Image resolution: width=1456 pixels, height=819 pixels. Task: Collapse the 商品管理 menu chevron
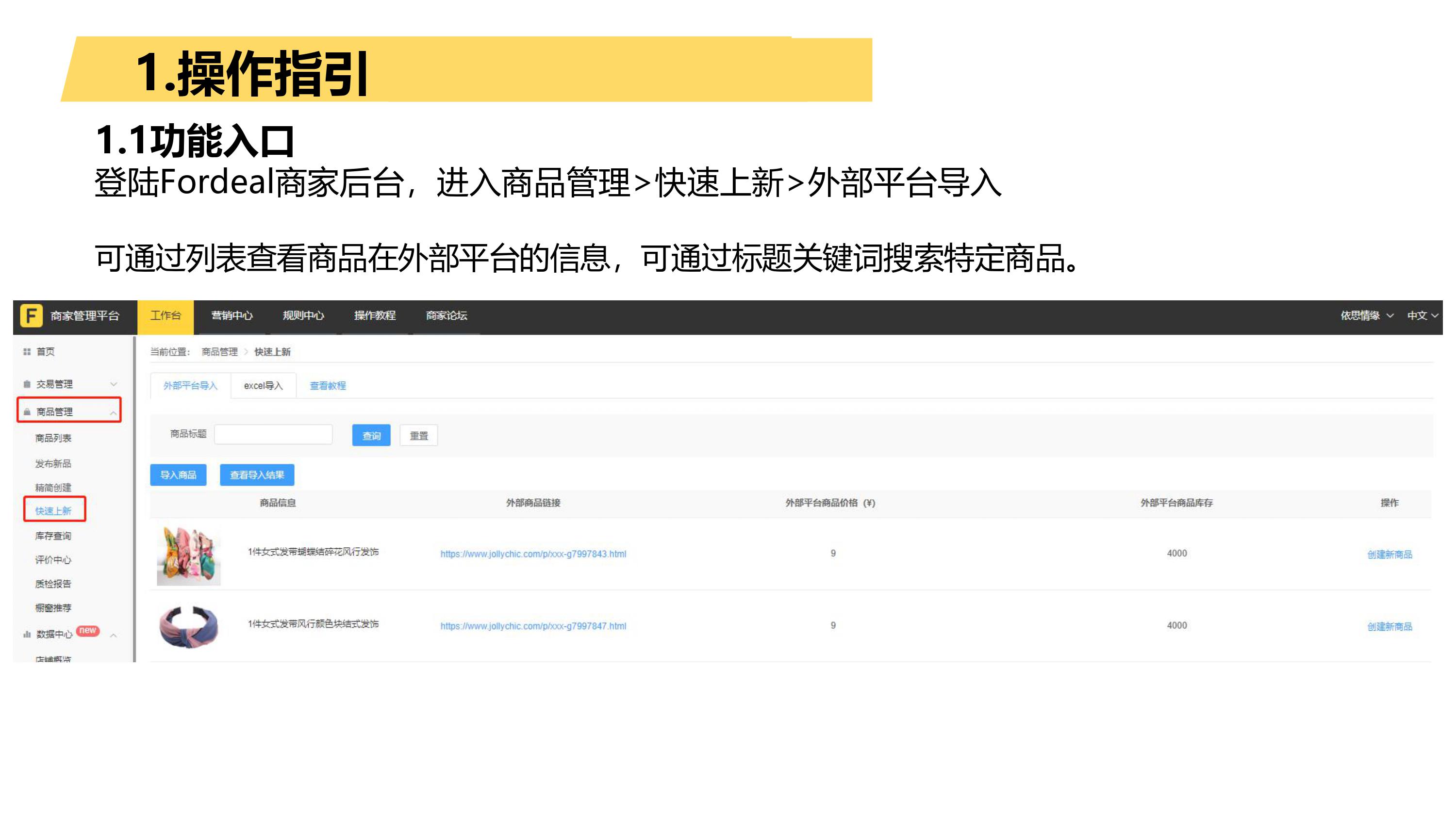coord(114,412)
